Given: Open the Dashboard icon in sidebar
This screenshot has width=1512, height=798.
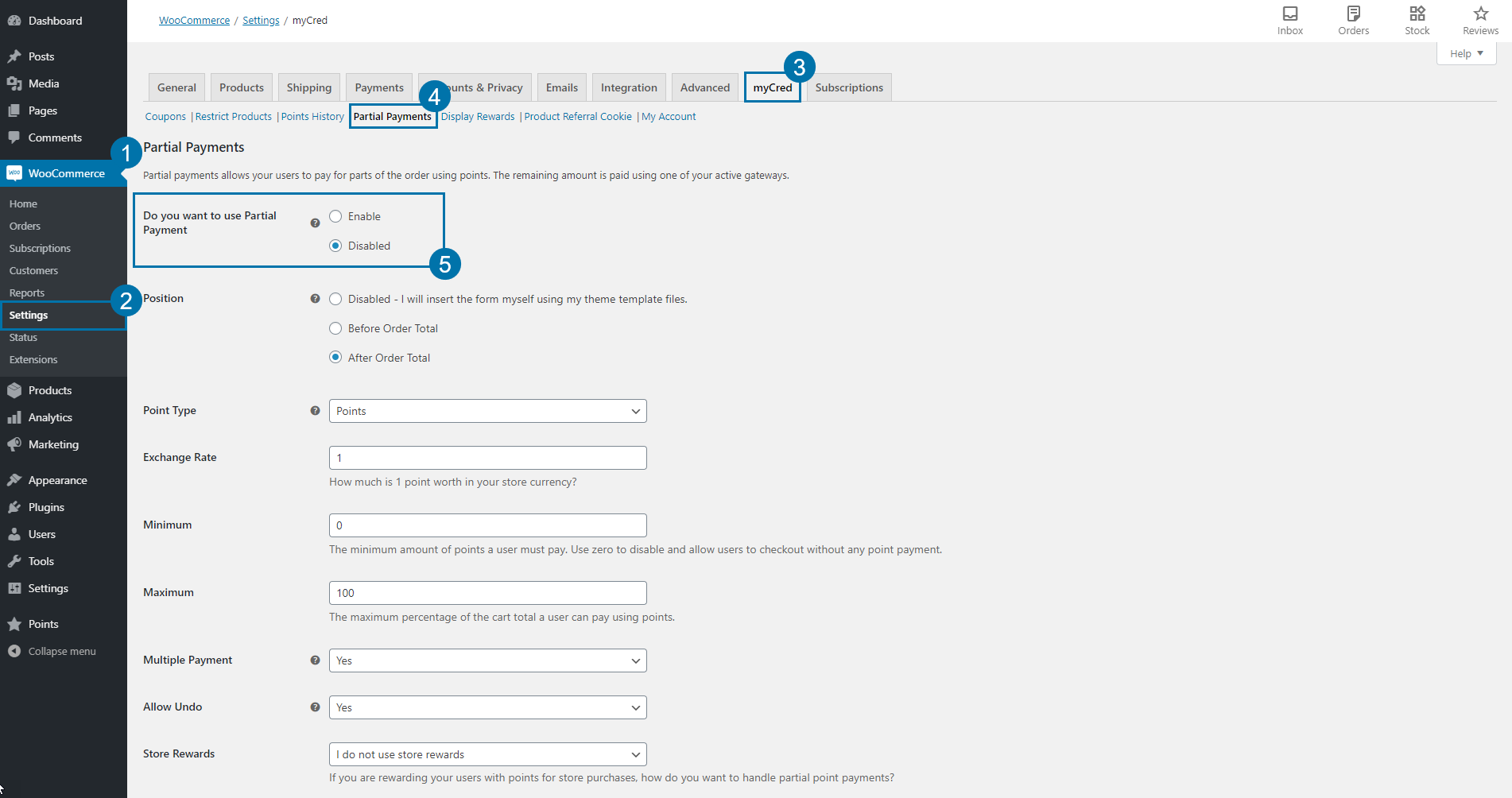Looking at the screenshot, I should (14, 21).
